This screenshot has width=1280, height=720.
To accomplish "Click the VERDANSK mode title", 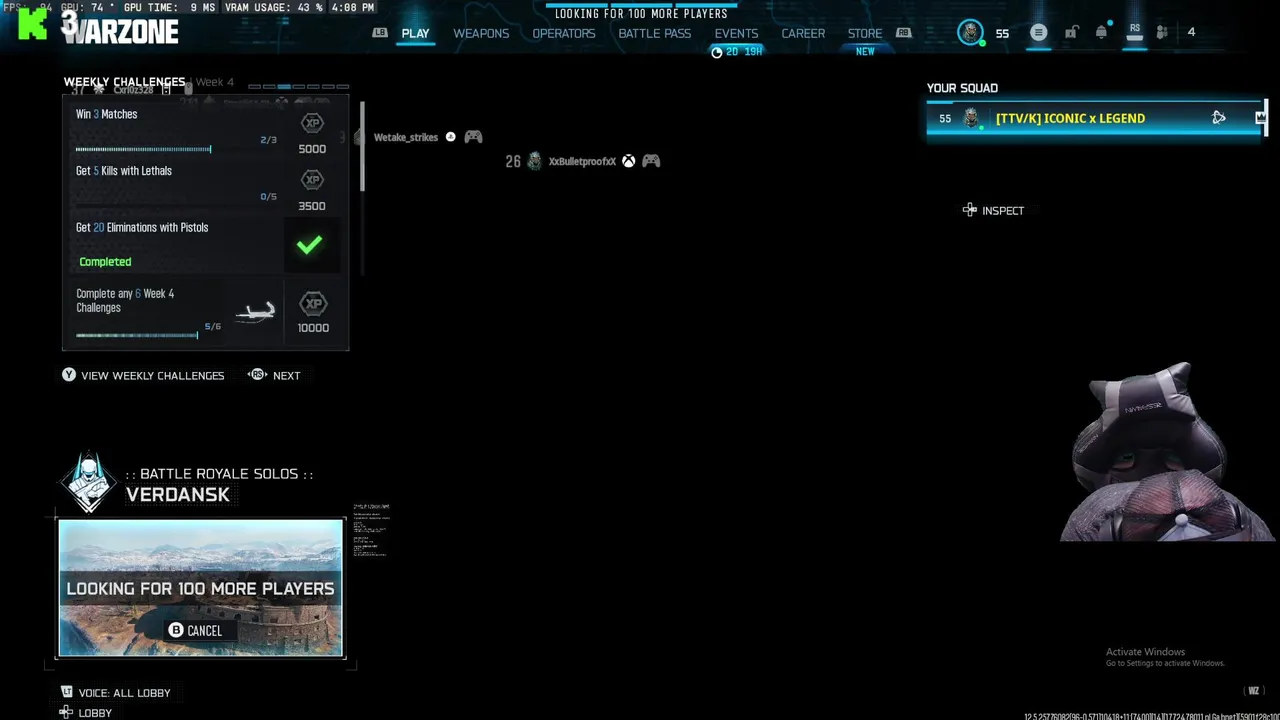I will (178, 494).
